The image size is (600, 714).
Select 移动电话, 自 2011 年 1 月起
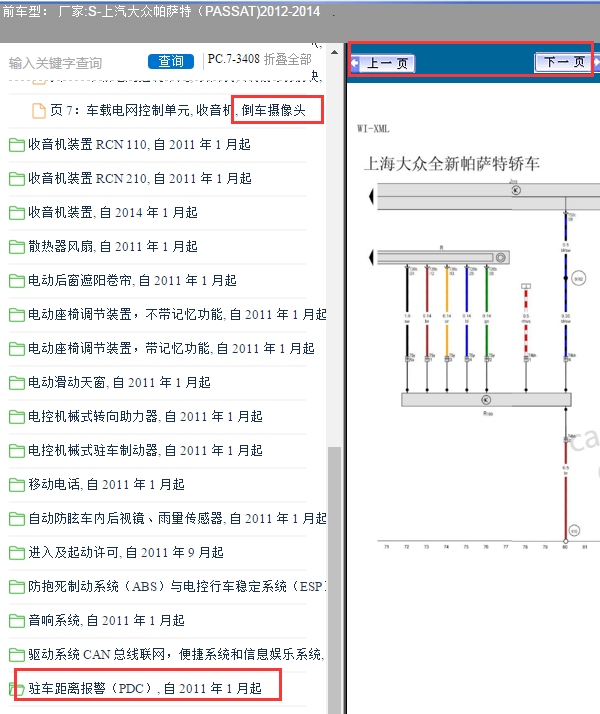click(107, 485)
